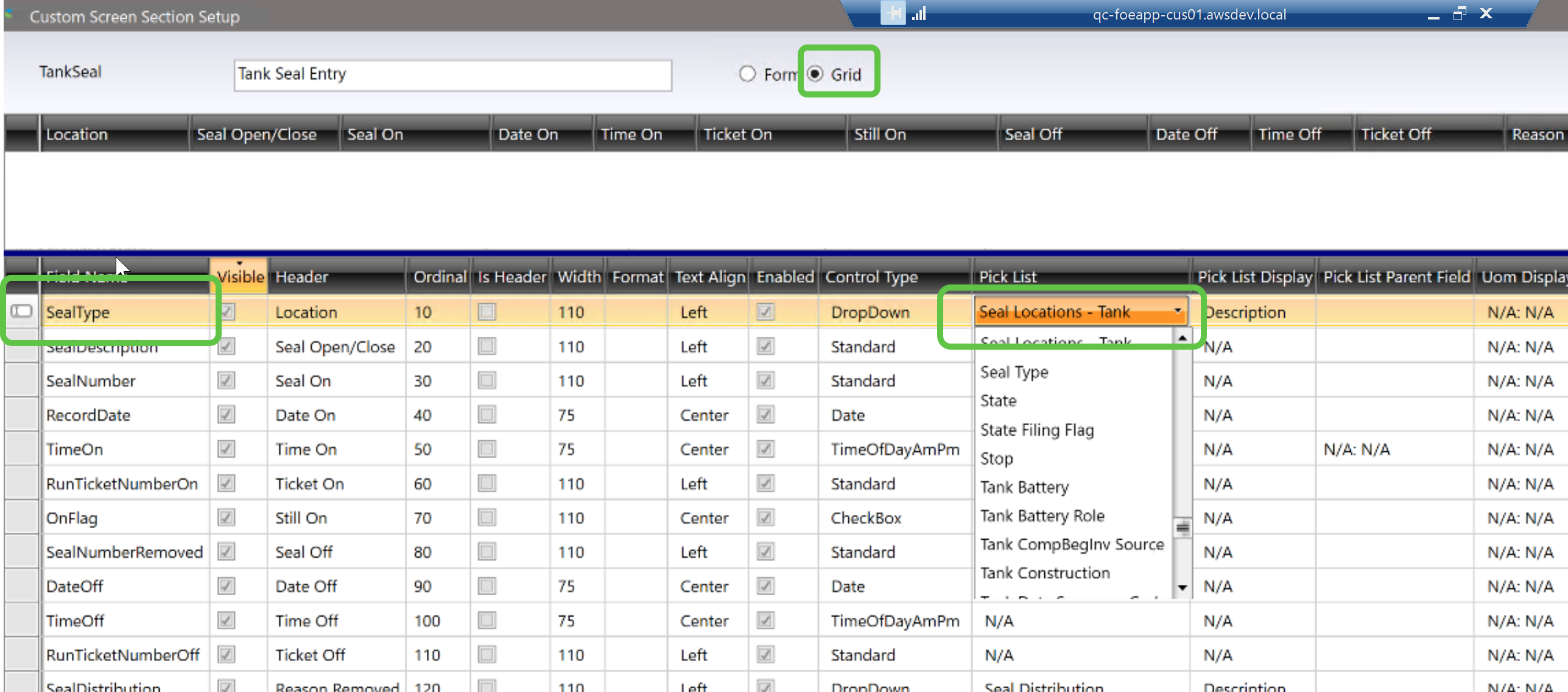Toggle Enabled checkbox for OnFlag row

(765, 518)
